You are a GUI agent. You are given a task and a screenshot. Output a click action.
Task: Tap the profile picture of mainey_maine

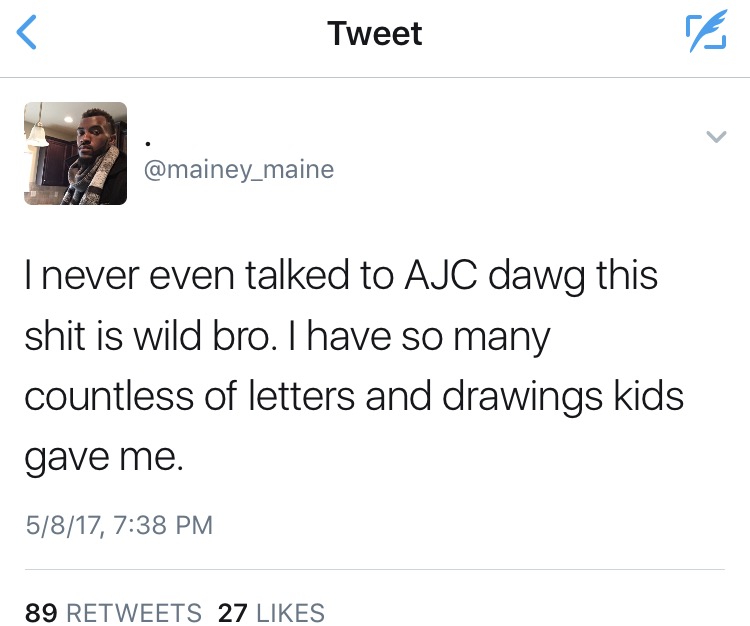76,153
